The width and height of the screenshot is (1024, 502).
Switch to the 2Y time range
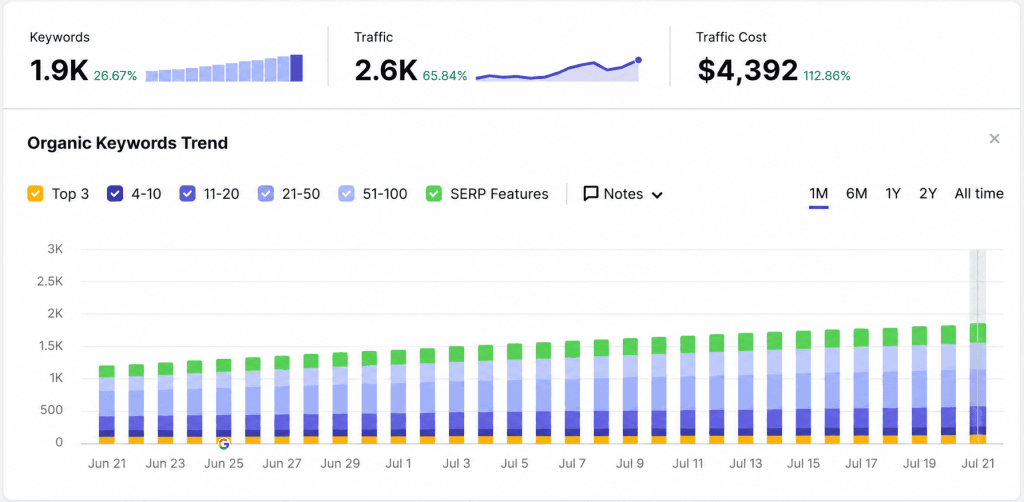point(928,194)
